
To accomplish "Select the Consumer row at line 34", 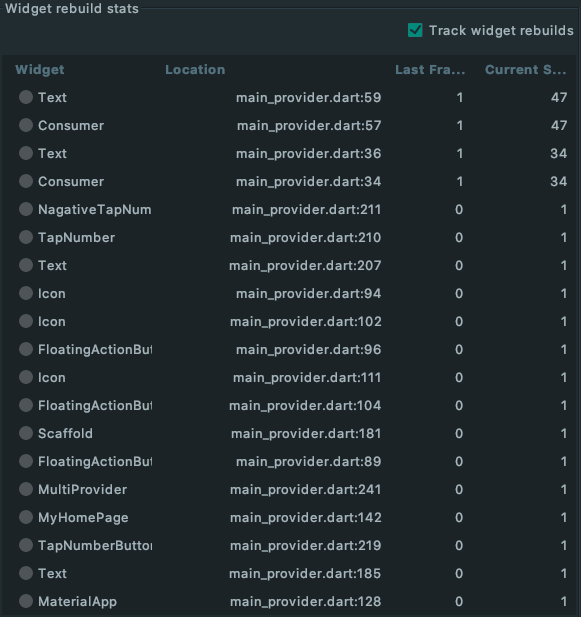I will pos(290,181).
